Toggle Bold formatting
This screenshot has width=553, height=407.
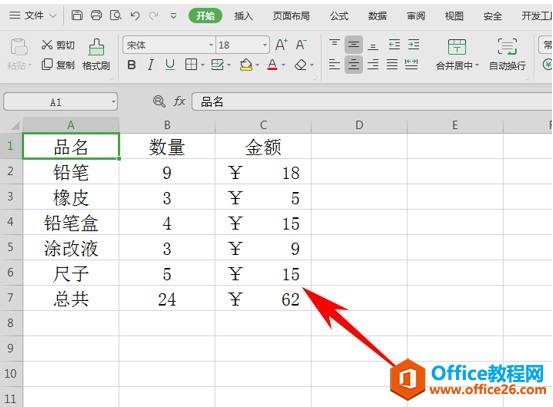132,65
